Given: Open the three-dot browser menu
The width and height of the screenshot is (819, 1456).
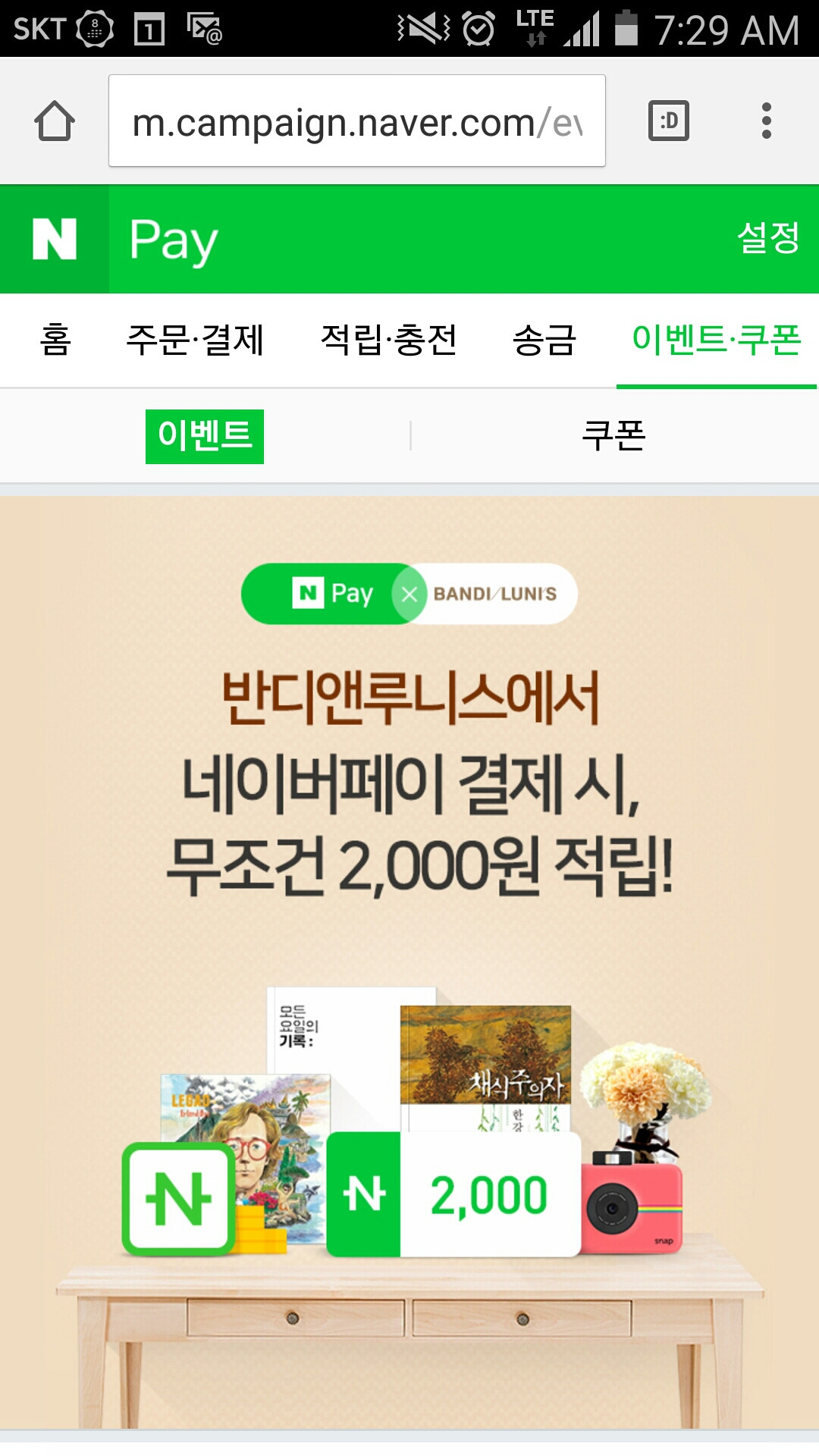Looking at the screenshot, I should [x=767, y=121].
